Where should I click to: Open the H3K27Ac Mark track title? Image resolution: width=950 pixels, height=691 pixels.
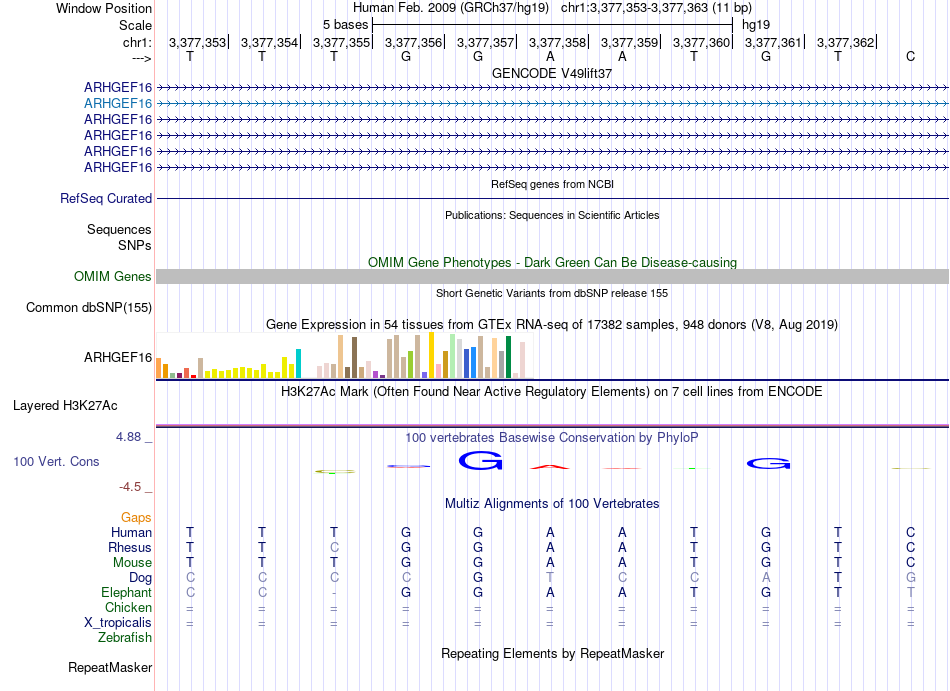click(x=552, y=392)
